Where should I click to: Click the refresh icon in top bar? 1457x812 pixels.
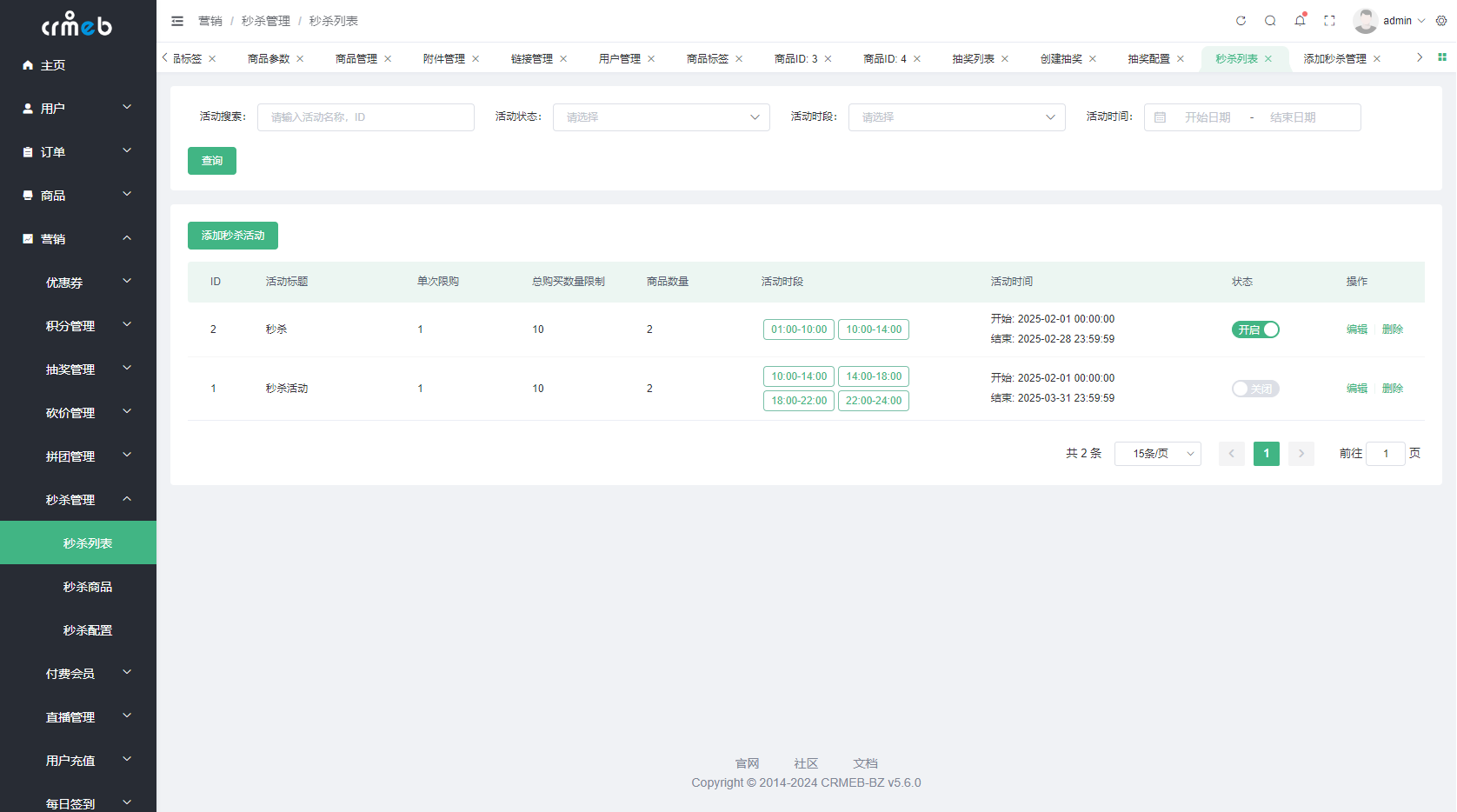[x=1241, y=21]
